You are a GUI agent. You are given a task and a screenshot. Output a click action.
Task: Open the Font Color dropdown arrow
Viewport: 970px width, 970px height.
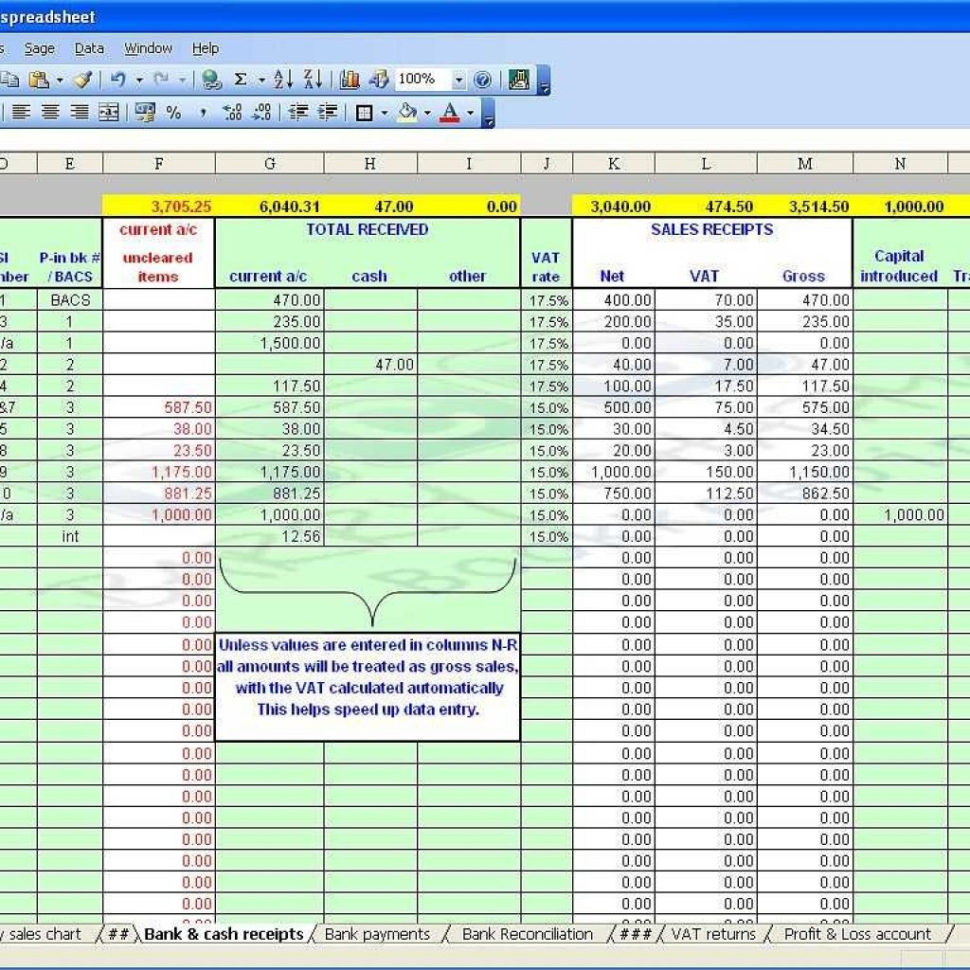pyautogui.click(x=471, y=114)
